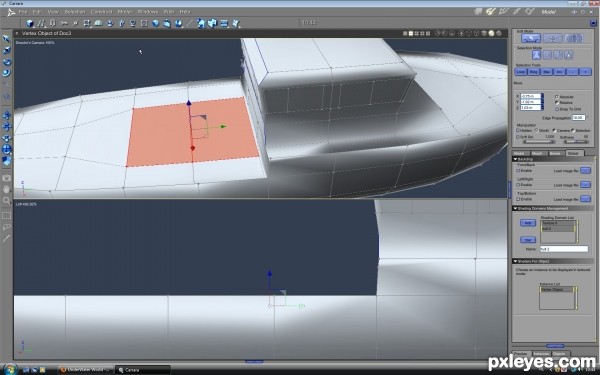Click the paintbrush room icon at top right

(516, 12)
